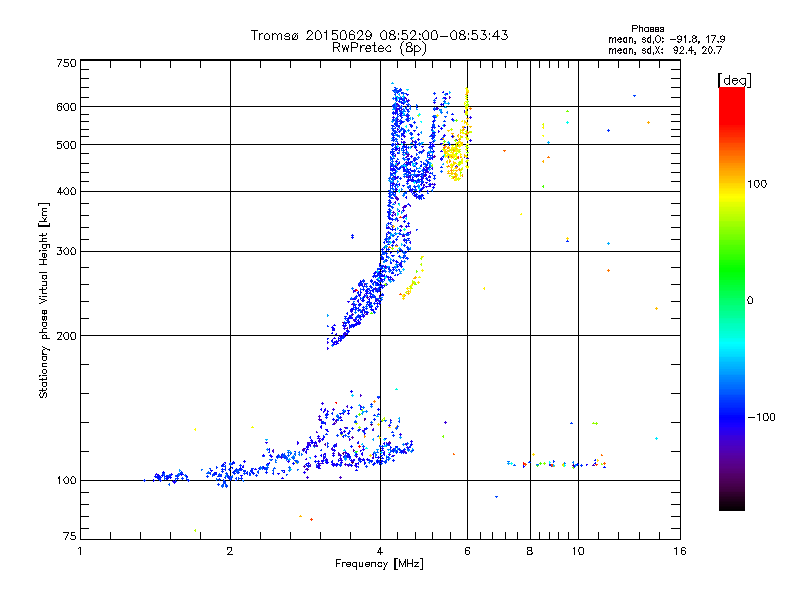The width and height of the screenshot is (800, 600).
Task: Click the '500' height axis tick label
Action: (66, 145)
